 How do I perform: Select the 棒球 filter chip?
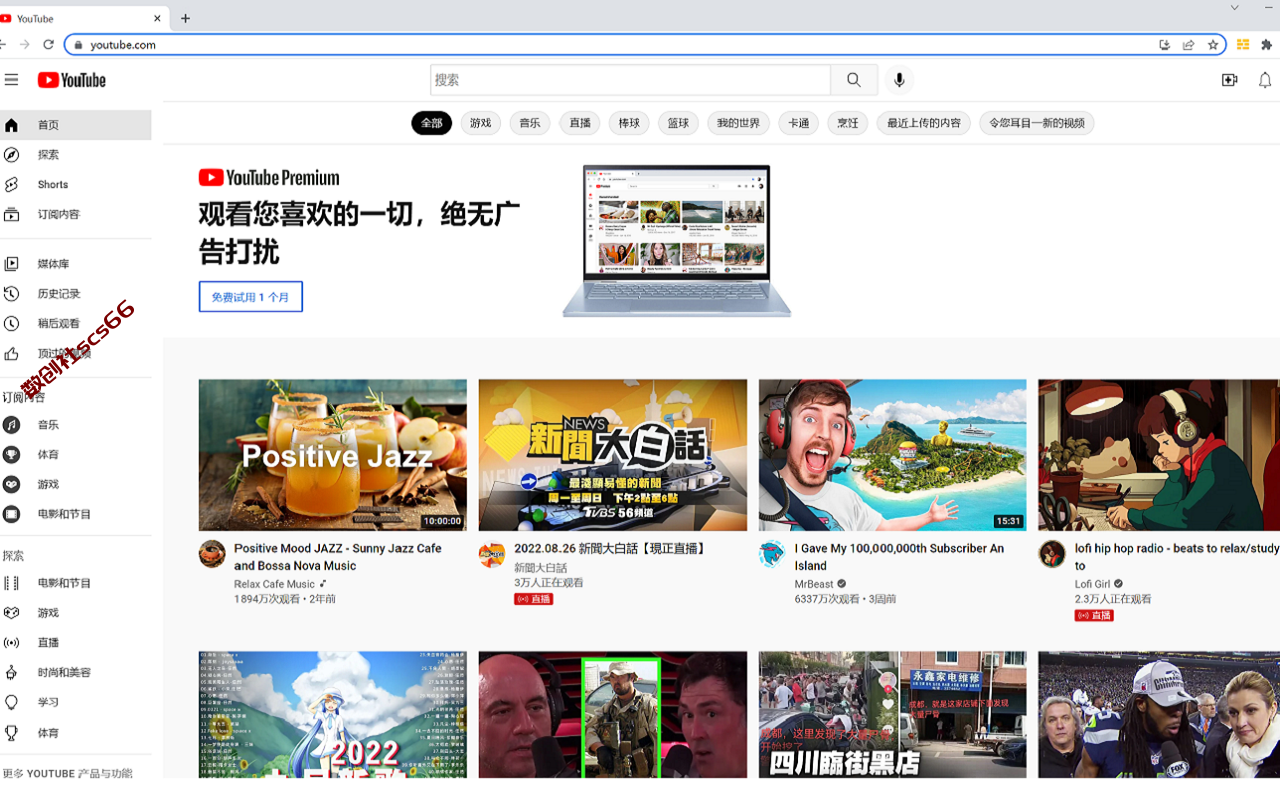[x=629, y=123]
